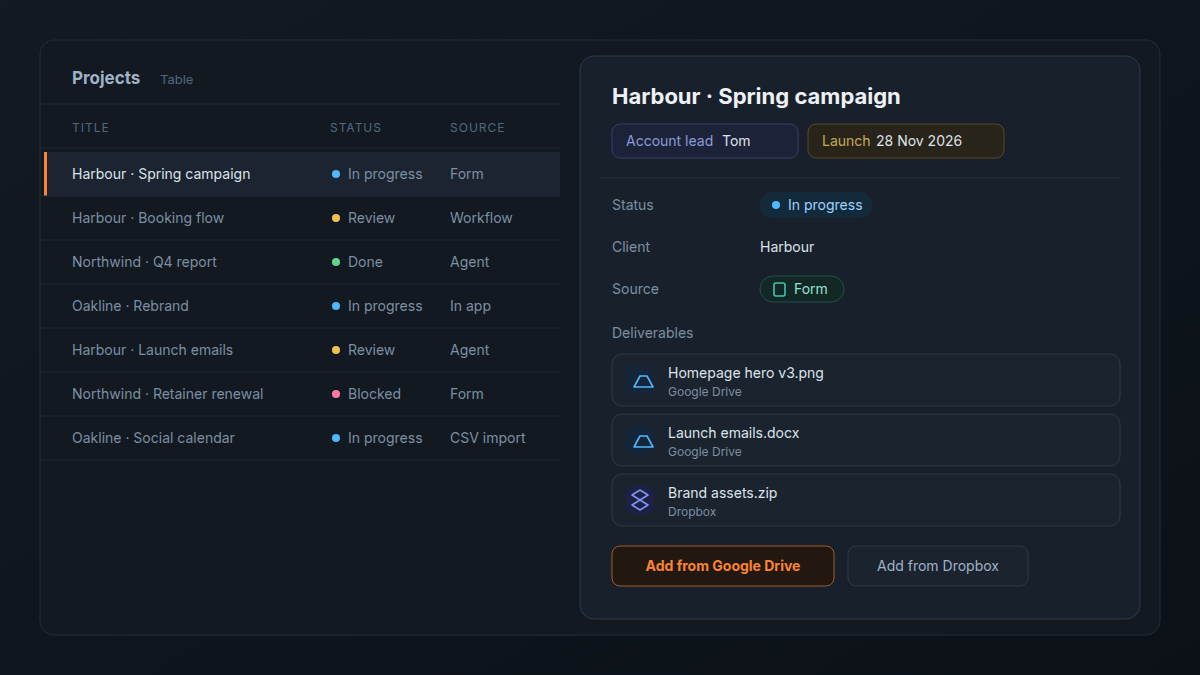
Task: Click the Deliverables section label
Action: click(x=653, y=333)
